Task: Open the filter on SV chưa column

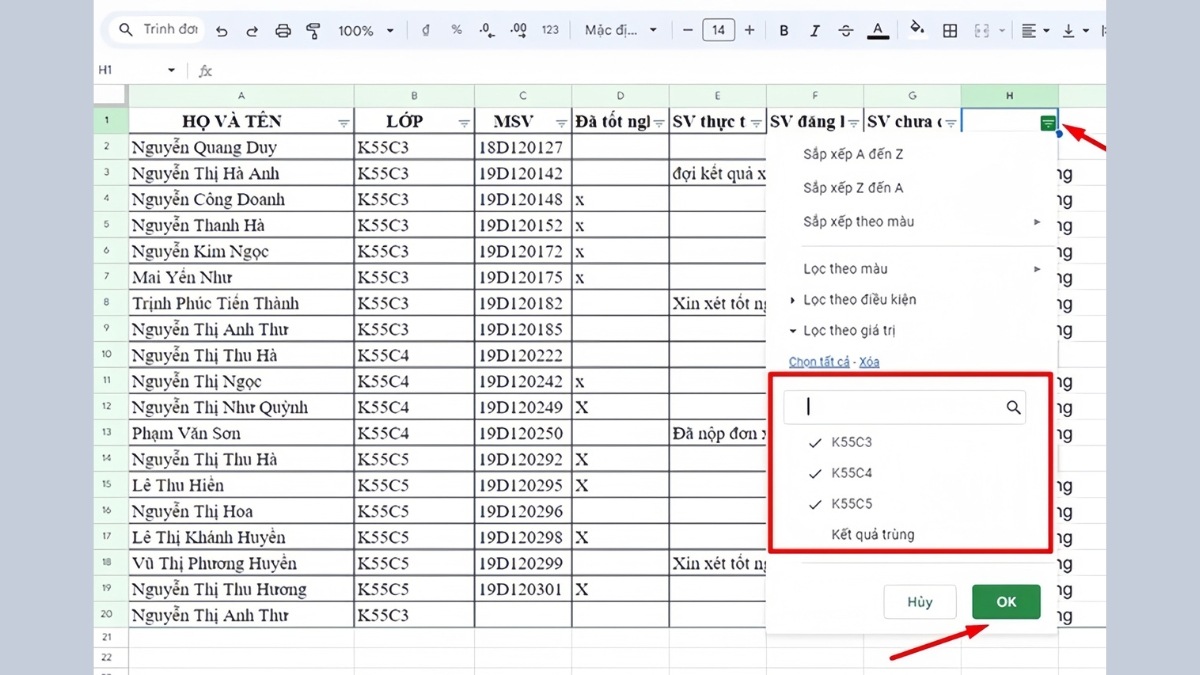Action: (951, 122)
